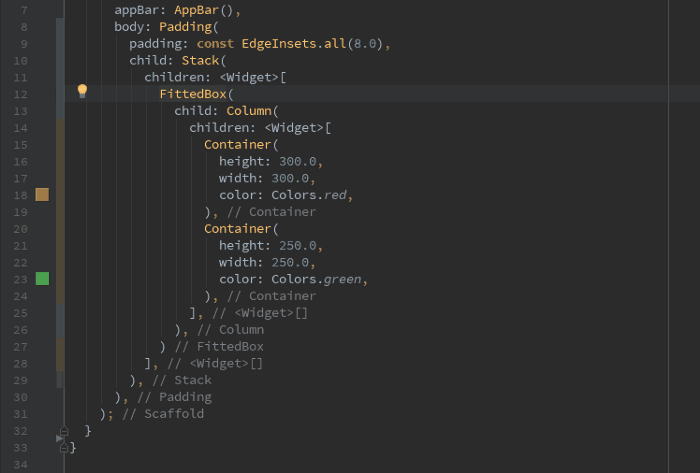Click line number 12 in the gutter

click(23, 93)
